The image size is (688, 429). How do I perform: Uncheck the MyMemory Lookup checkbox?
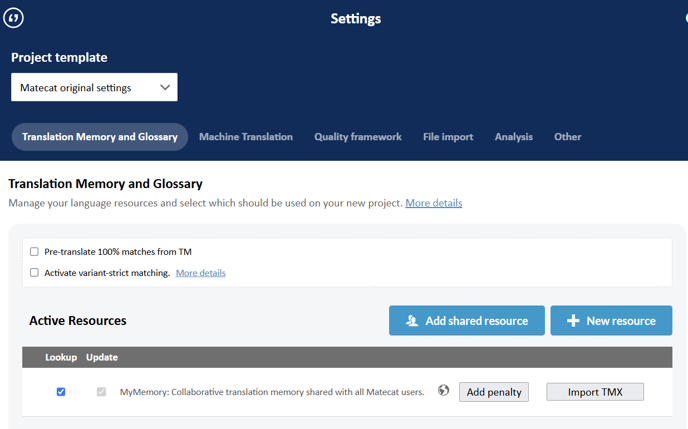click(61, 392)
